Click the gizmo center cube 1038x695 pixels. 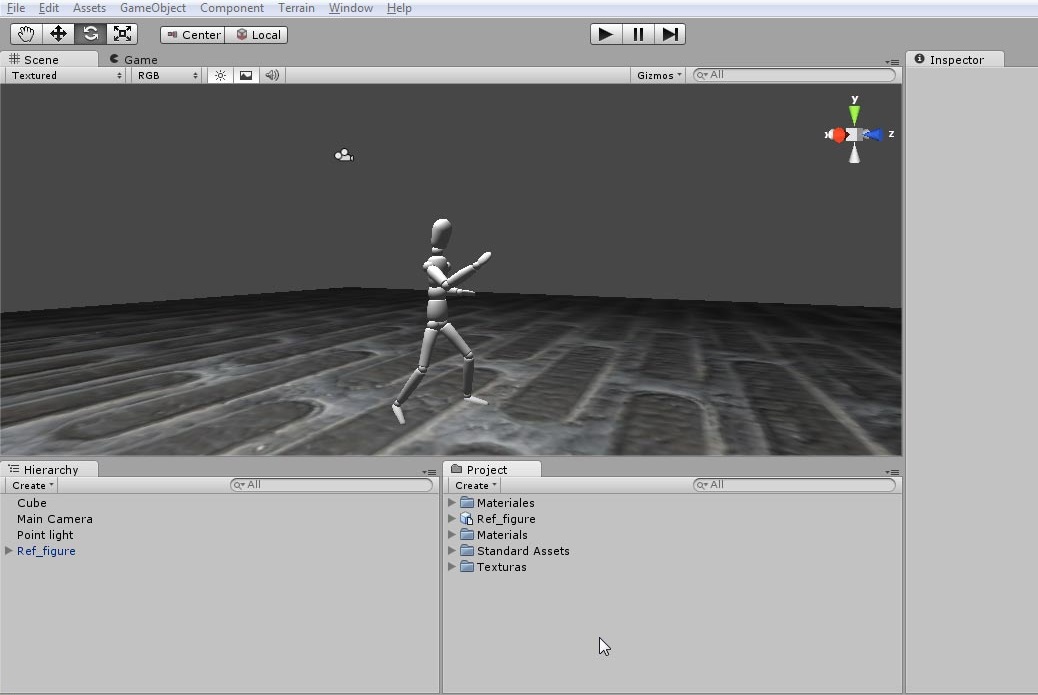pyautogui.click(x=855, y=135)
